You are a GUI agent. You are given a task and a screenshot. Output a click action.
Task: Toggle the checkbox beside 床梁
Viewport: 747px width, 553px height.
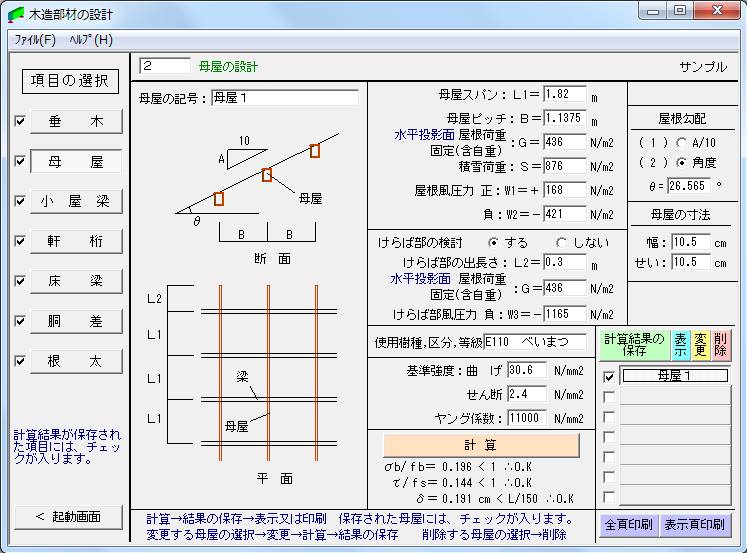click(20, 281)
